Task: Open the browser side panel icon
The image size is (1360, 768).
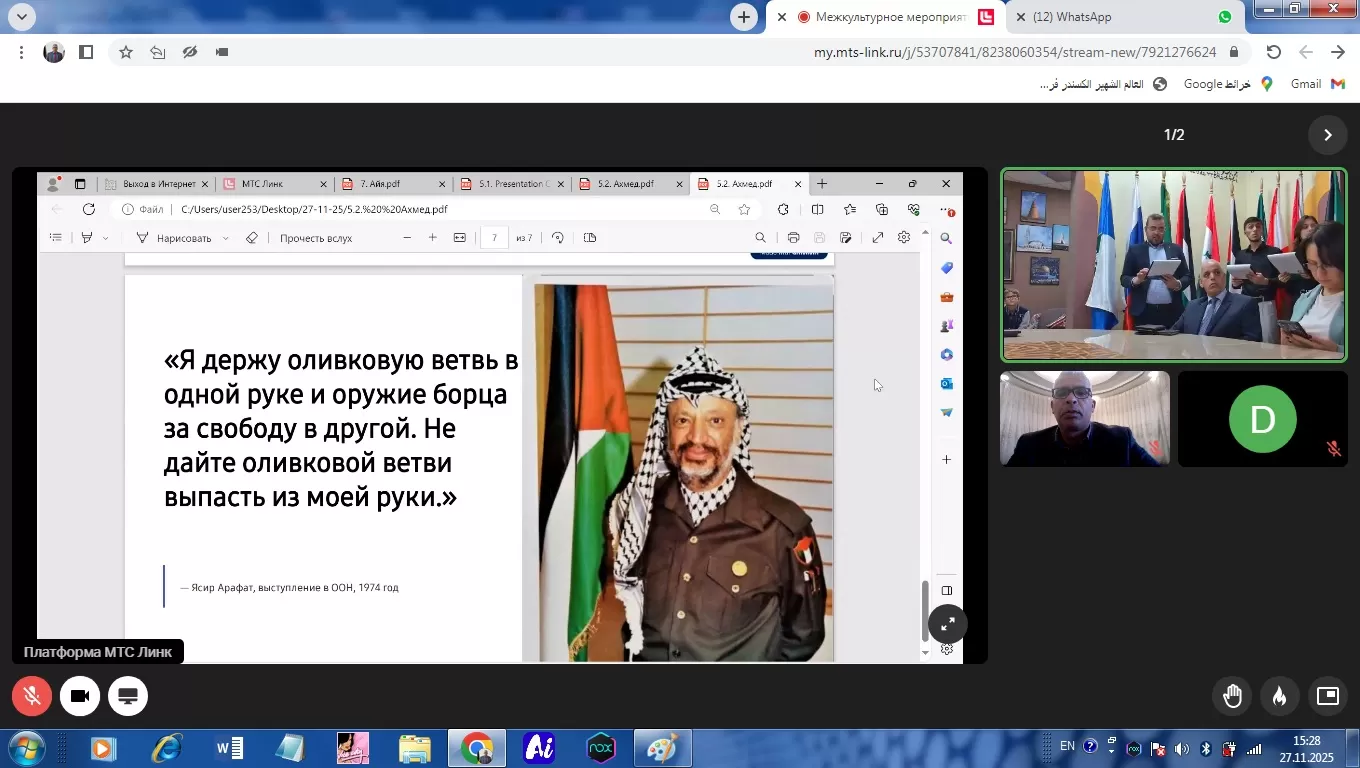Action: point(86,52)
